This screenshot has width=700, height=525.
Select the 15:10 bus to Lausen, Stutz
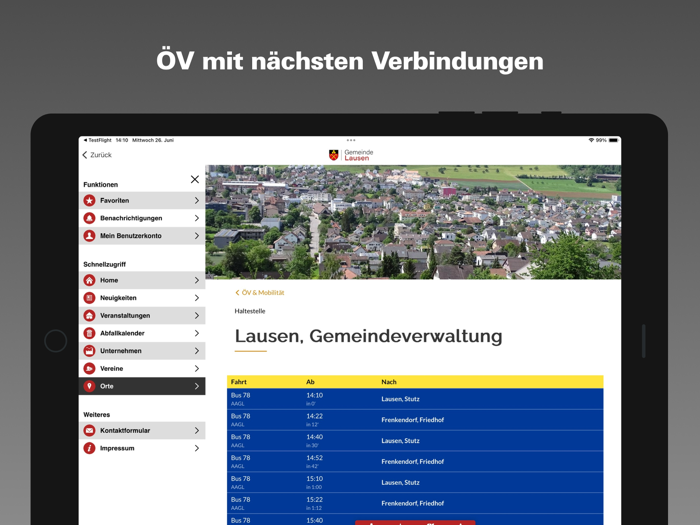[415, 483]
